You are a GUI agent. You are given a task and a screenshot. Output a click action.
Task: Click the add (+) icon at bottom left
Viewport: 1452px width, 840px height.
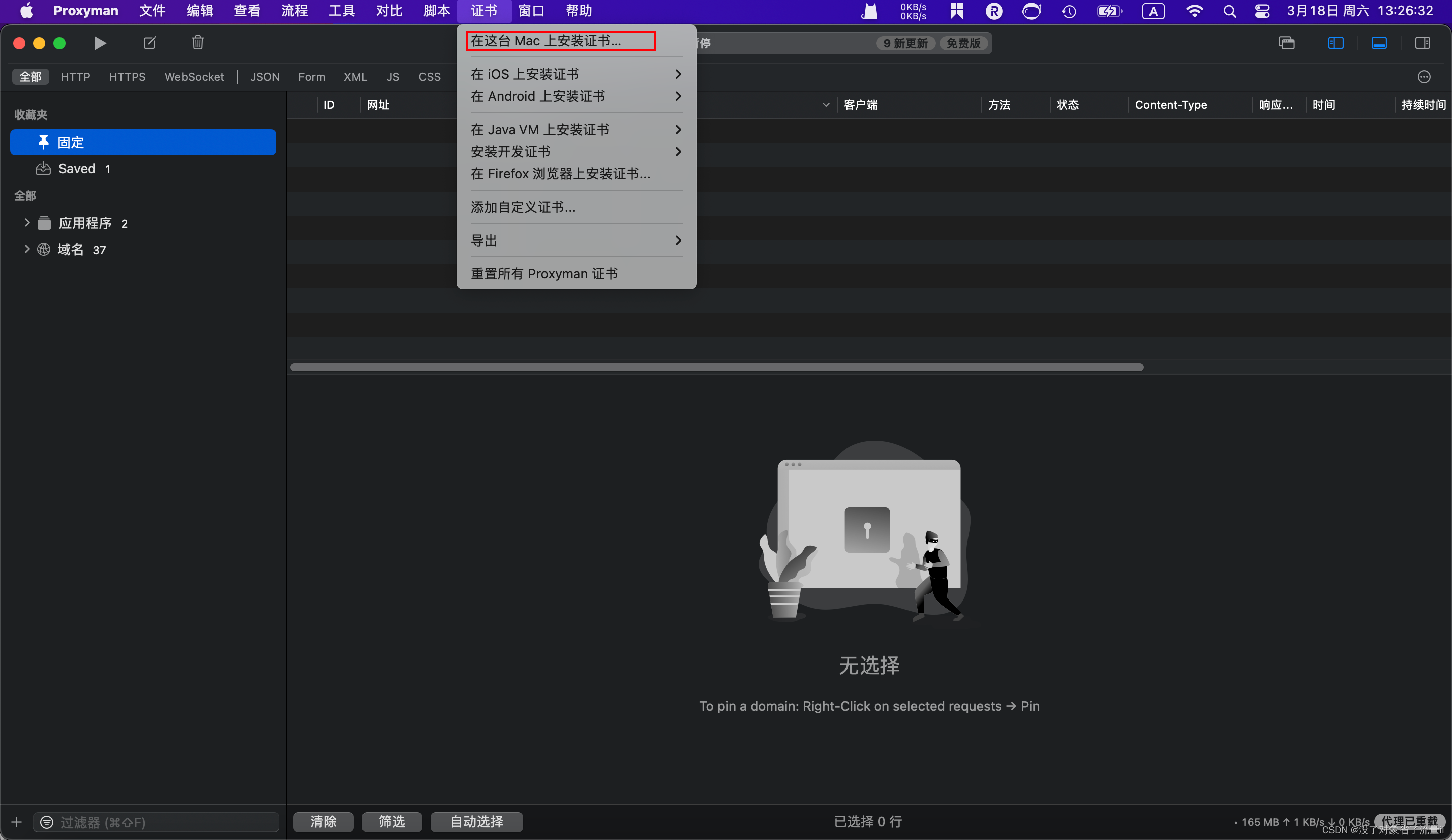pyautogui.click(x=16, y=822)
